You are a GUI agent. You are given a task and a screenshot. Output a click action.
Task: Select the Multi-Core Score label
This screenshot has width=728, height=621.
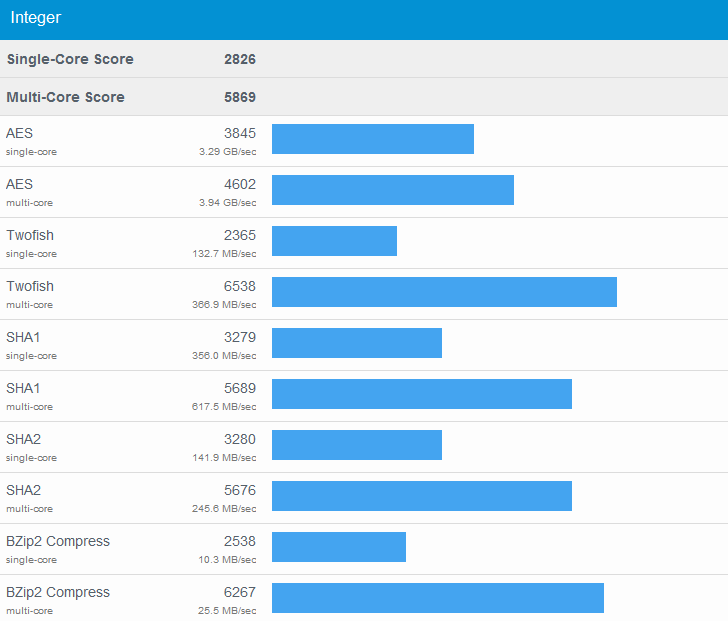click(x=66, y=97)
